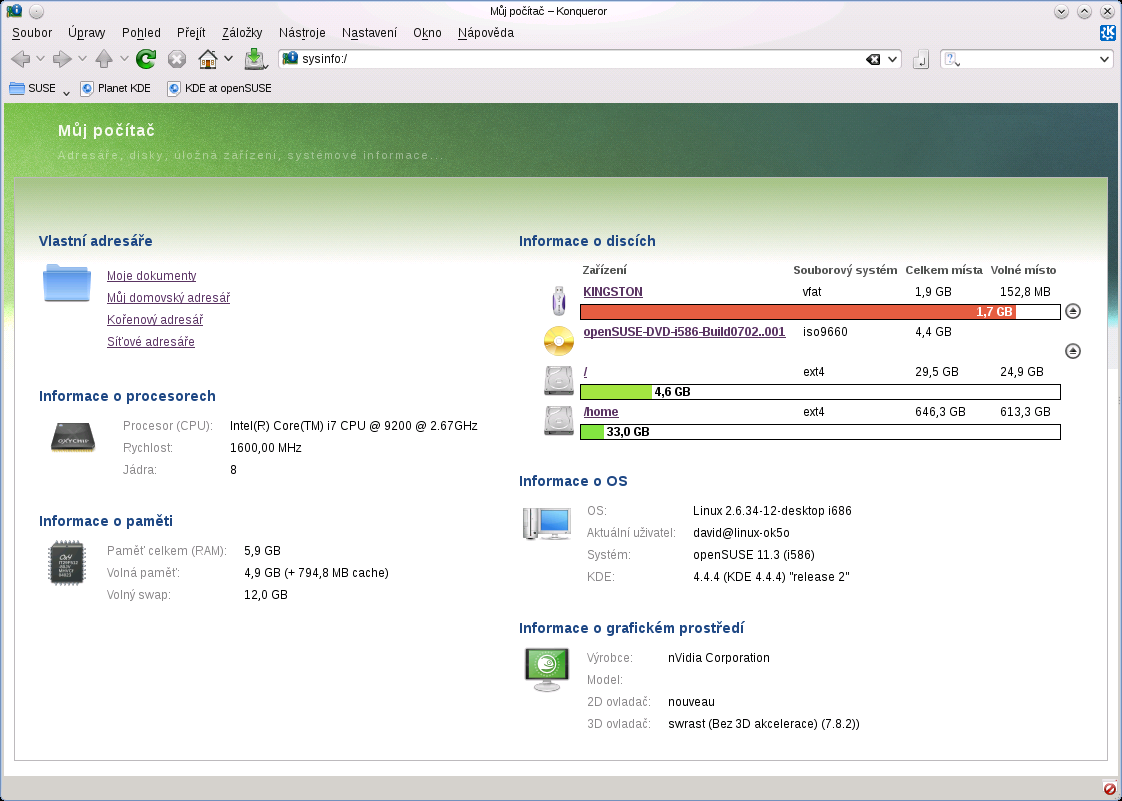Click the status bar blocked icon

click(x=1108, y=788)
